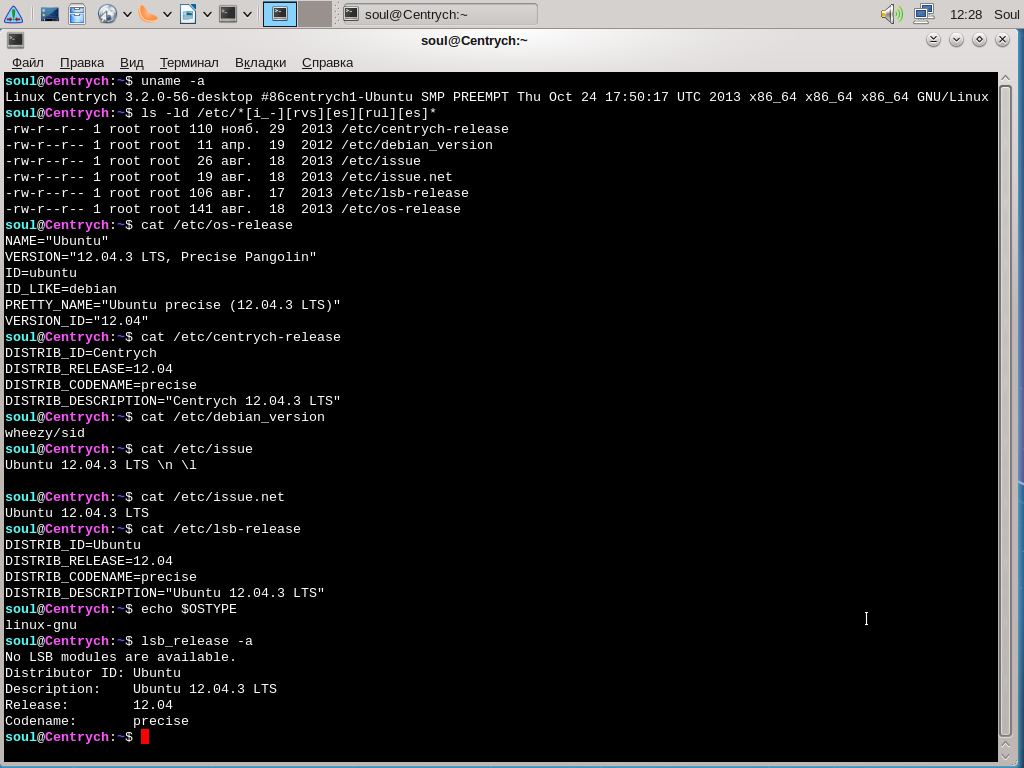Click the show desktop panel icon
The height and width of the screenshot is (768, 1024).
(x=50, y=14)
